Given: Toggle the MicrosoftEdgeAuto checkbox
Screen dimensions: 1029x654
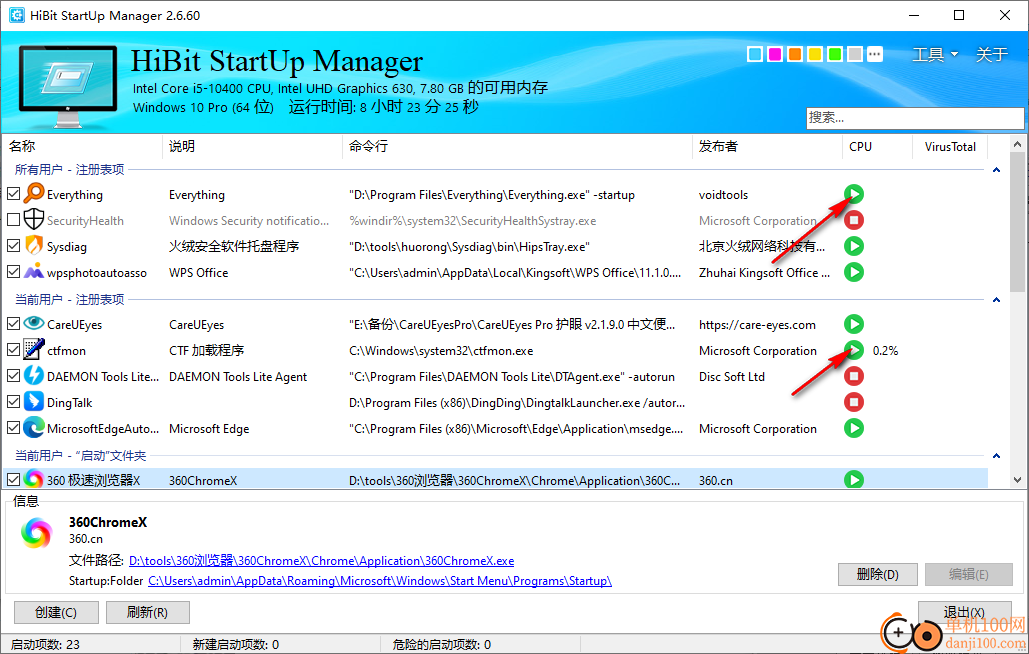Looking at the screenshot, I should point(13,428).
